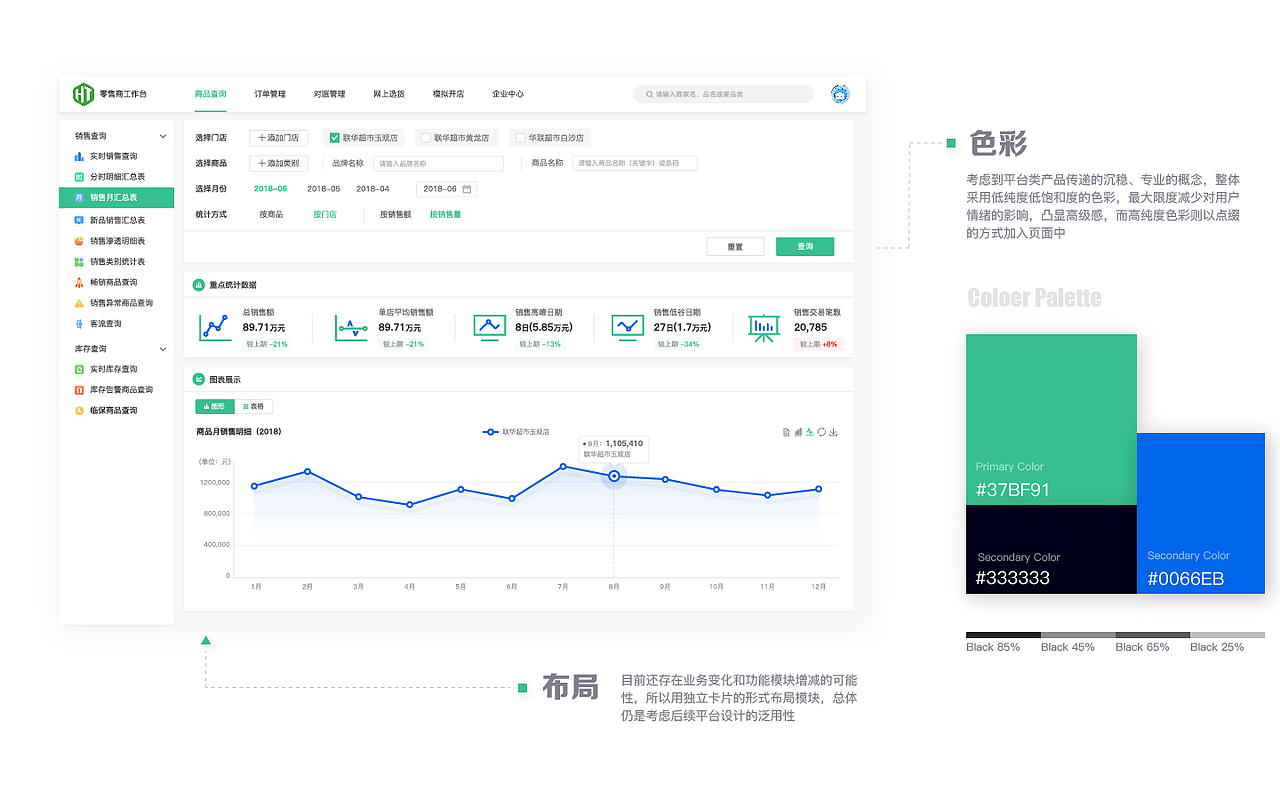
Task: Focus the header merchant search field
Action: coord(724,94)
